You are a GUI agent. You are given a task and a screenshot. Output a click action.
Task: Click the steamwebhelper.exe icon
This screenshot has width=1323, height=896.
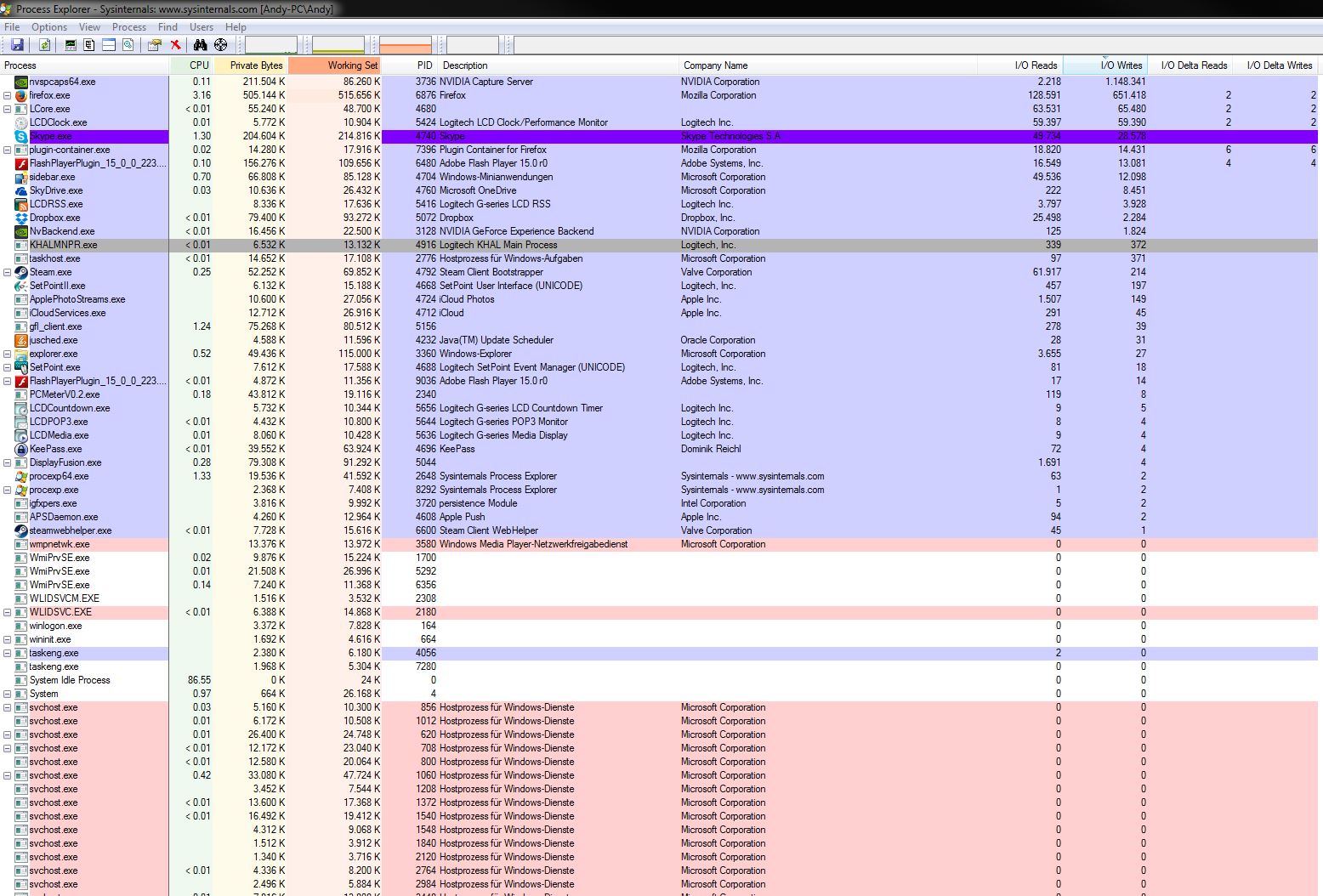click(21, 530)
